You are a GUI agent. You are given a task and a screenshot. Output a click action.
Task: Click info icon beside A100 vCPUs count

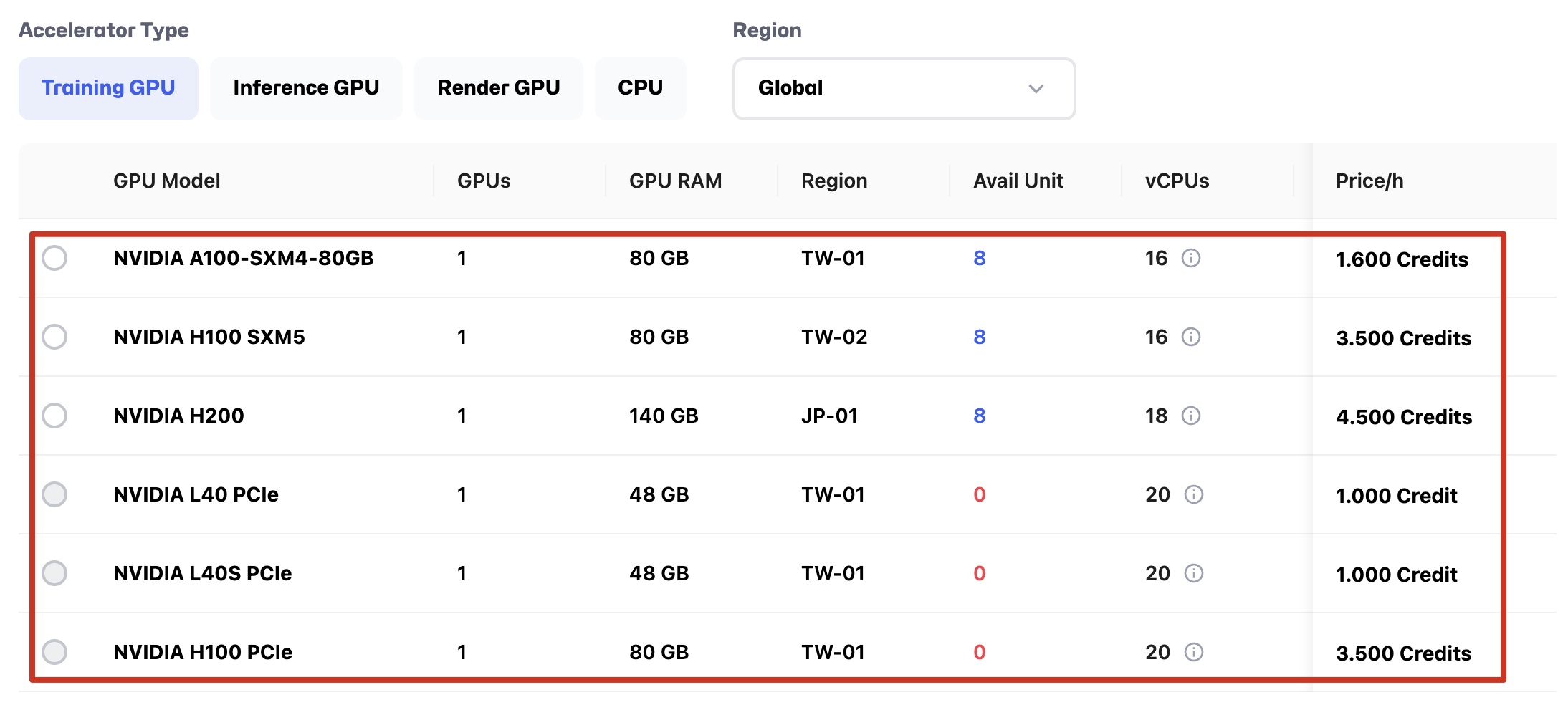coord(1190,258)
